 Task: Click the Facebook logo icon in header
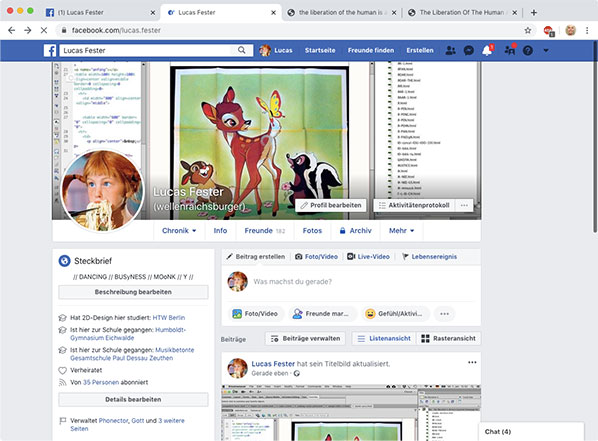(50, 50)
